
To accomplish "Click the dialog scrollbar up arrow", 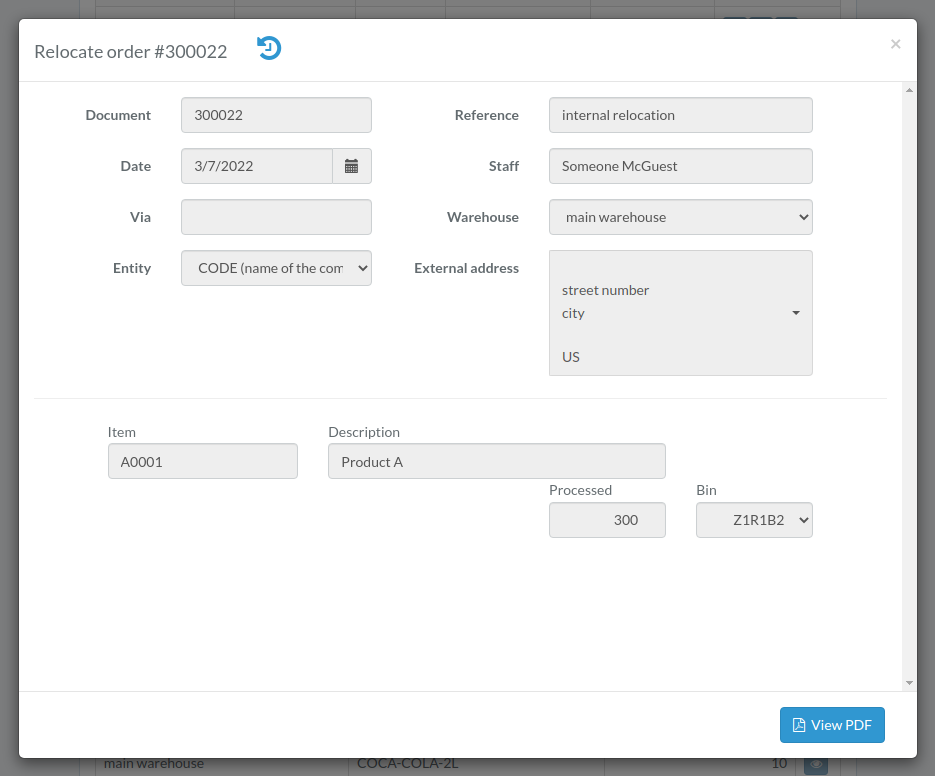I will (909, 91).
